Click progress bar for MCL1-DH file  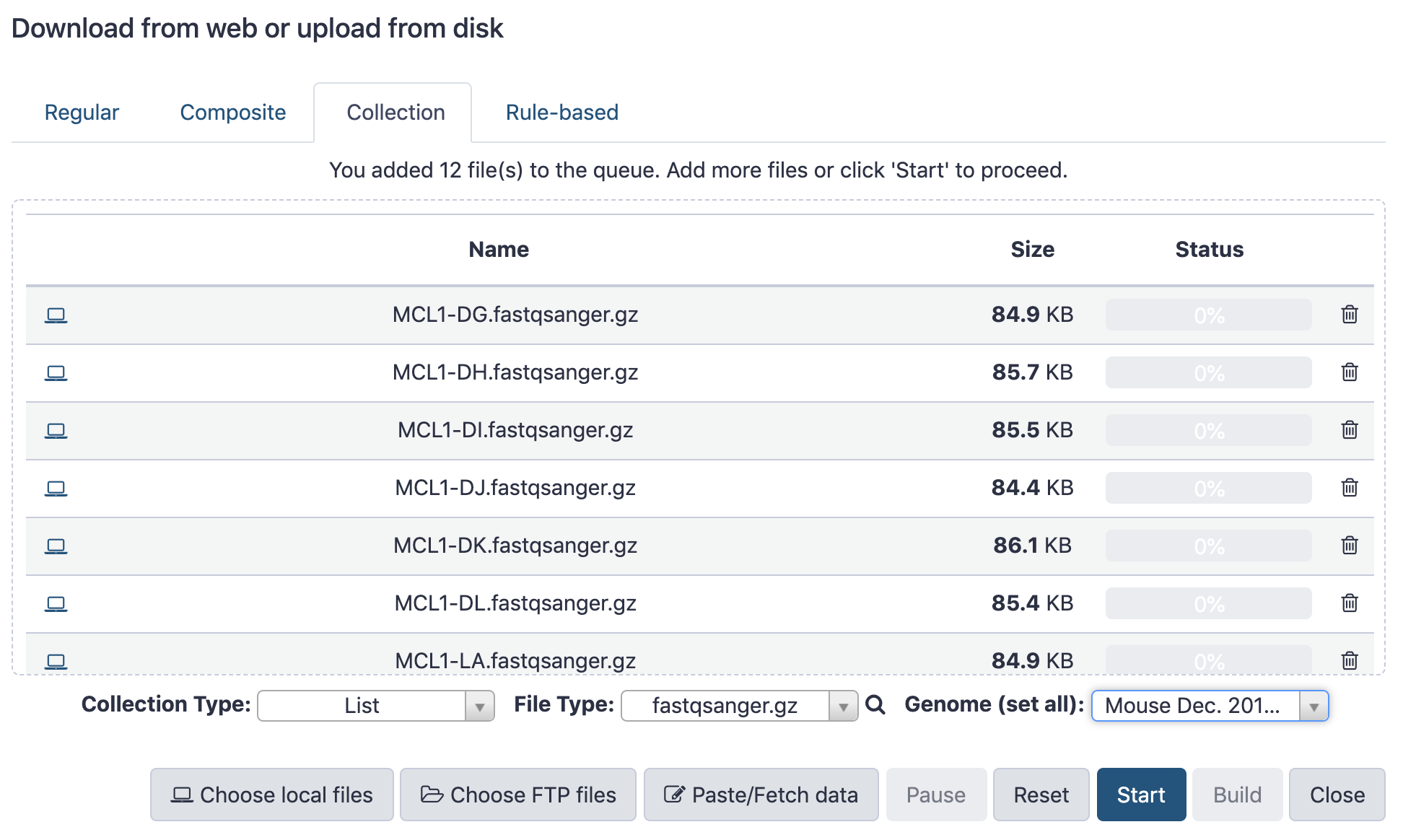click(x=1208, y=373)
